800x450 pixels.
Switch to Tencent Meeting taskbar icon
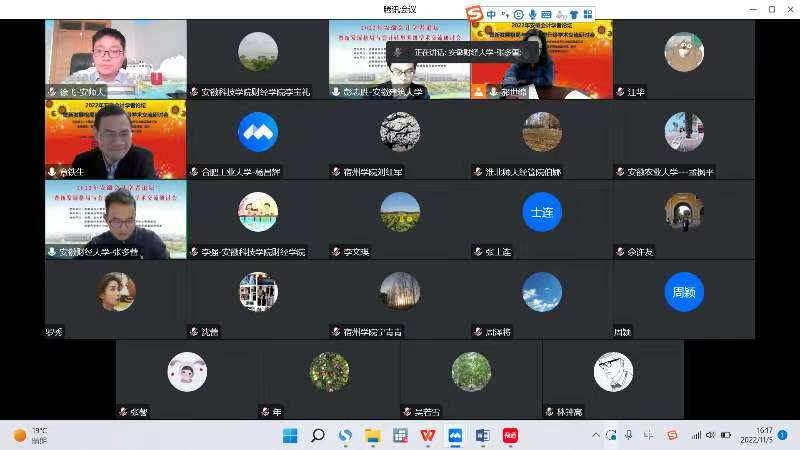pos(455,435)
